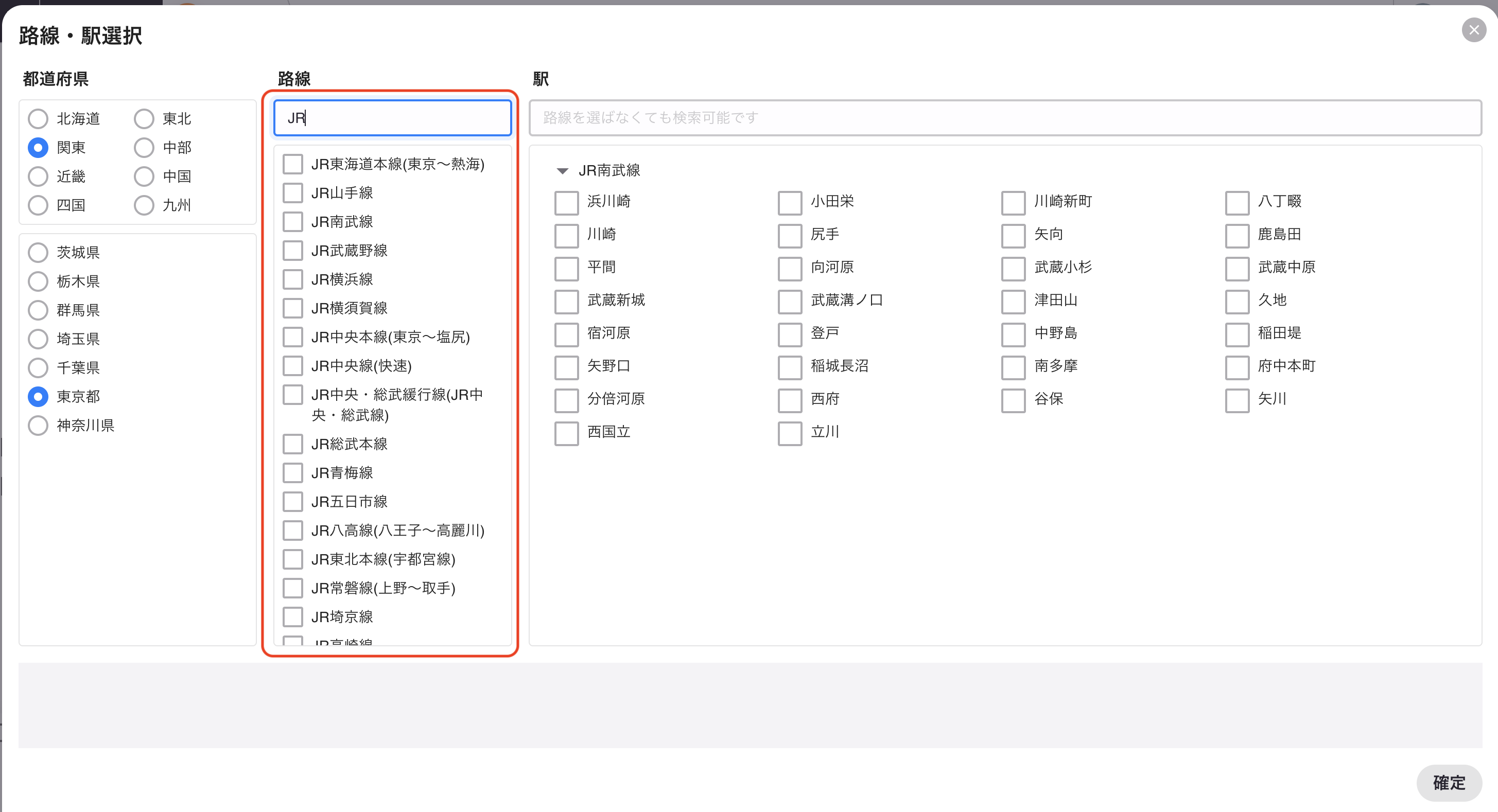Select the 中国 region radio button
The image size is (1498, 812).
(x=144, y=176)
